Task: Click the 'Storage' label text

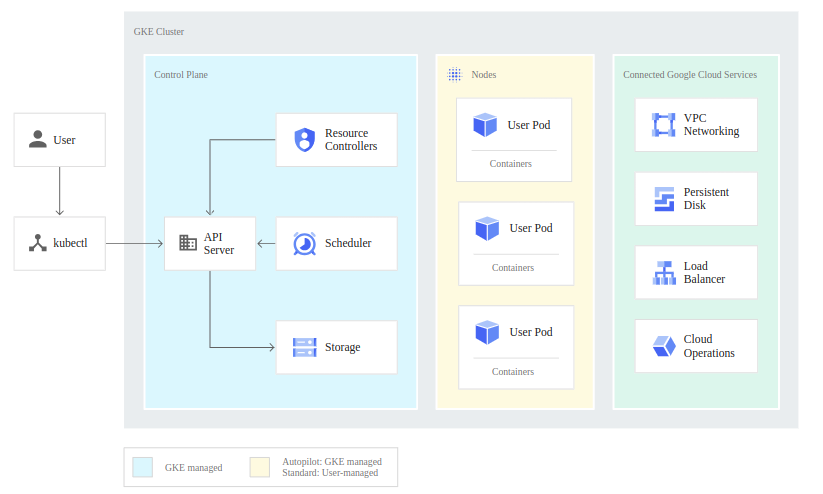Action: (343, 348)
